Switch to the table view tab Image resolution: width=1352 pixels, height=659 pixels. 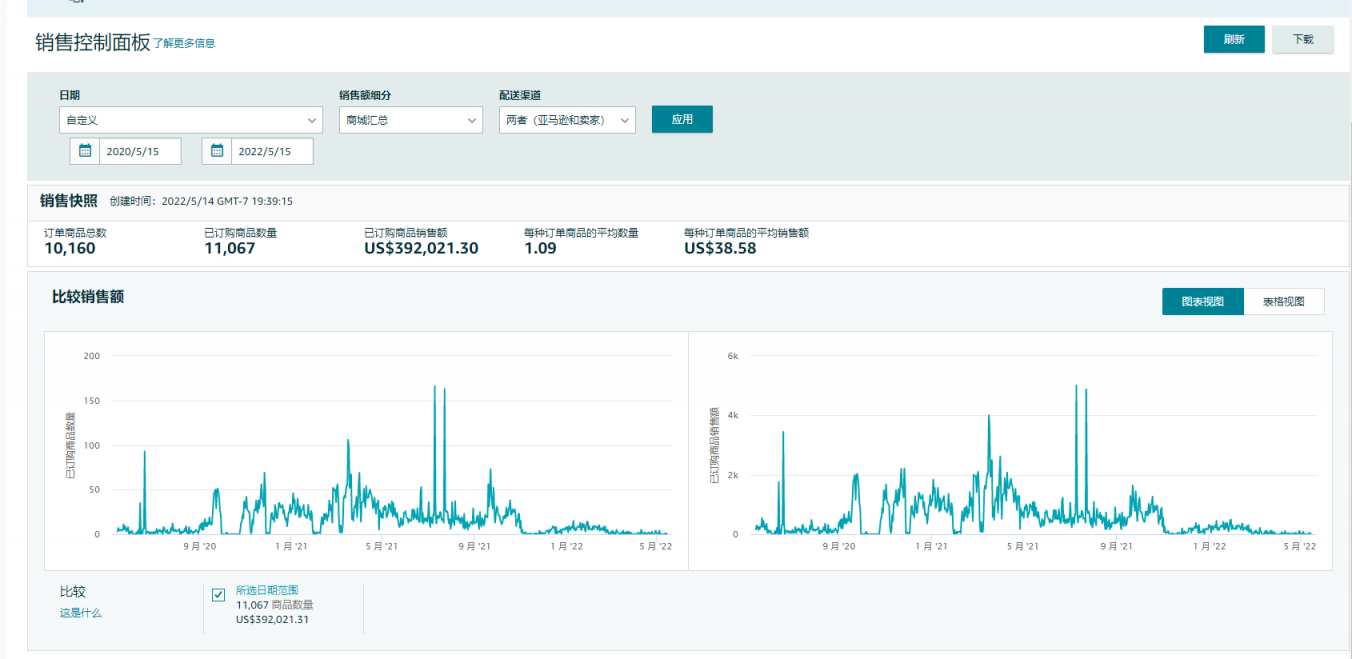coord(1283,301)
